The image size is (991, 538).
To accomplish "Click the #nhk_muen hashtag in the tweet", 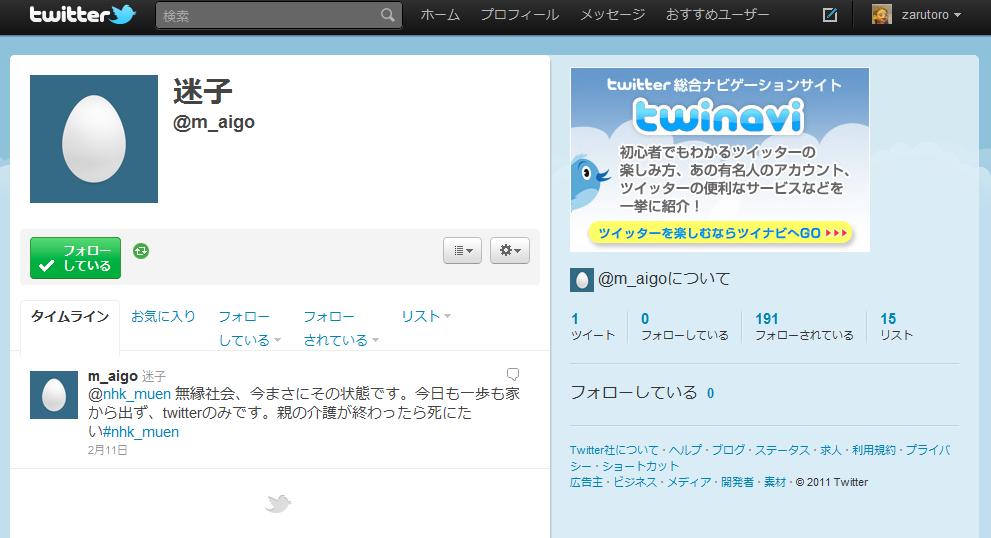I will point(140,432).
